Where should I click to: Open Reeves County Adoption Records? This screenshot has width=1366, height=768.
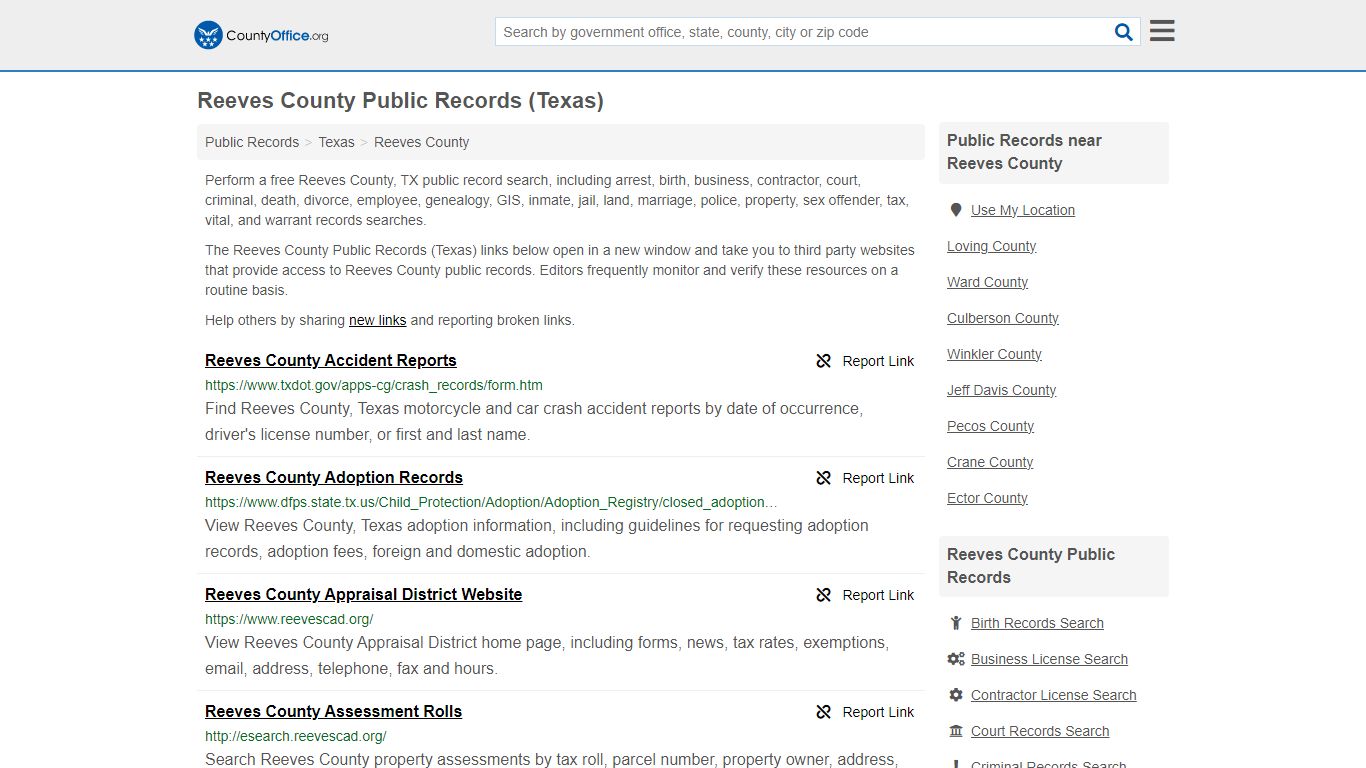coord(334,478)
